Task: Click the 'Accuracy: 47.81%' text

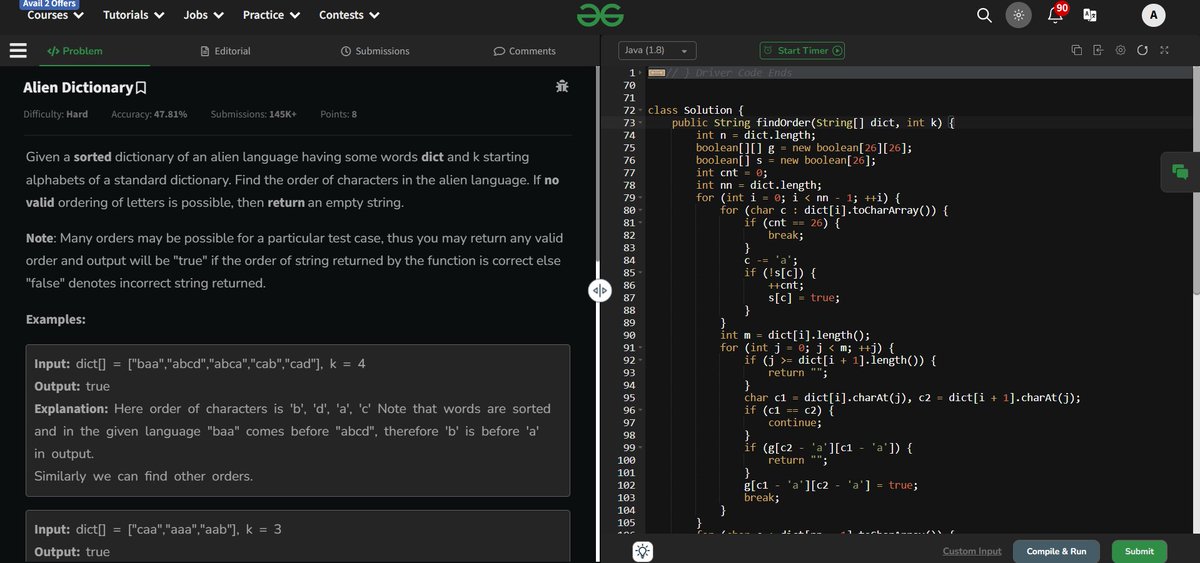Action: tap(149, 114)
